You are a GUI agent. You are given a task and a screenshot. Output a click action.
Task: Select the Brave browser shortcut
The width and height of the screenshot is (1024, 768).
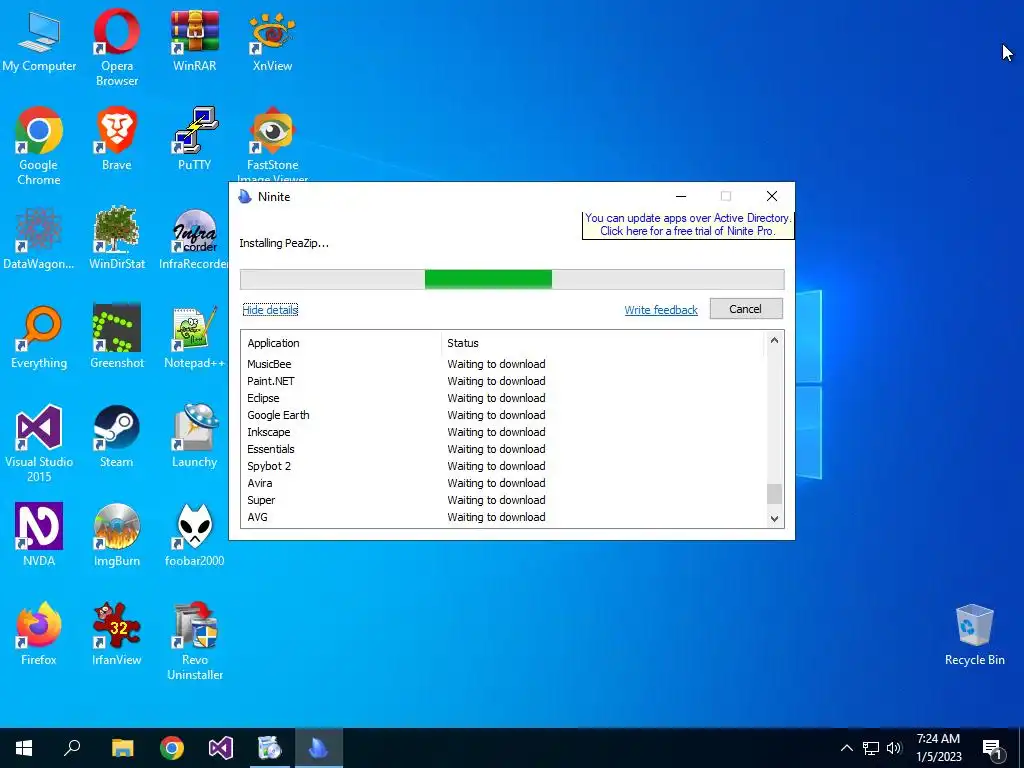pyautogui.click(x=117, y=140)
